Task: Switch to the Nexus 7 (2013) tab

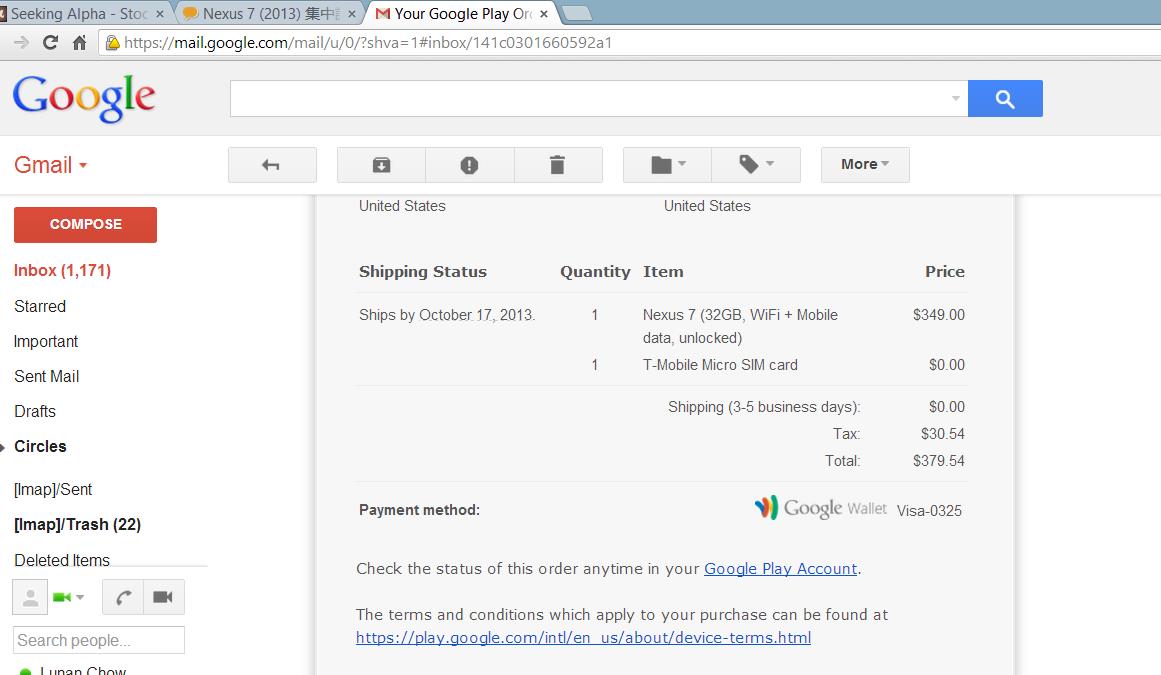Action: [270, 13]
